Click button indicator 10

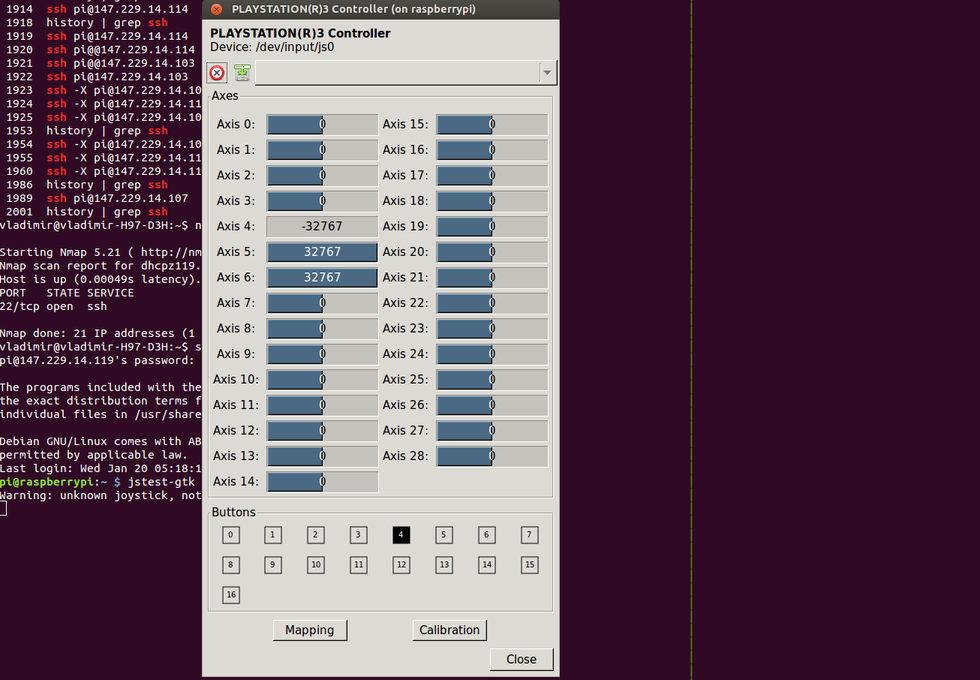[x=316, y=565]
